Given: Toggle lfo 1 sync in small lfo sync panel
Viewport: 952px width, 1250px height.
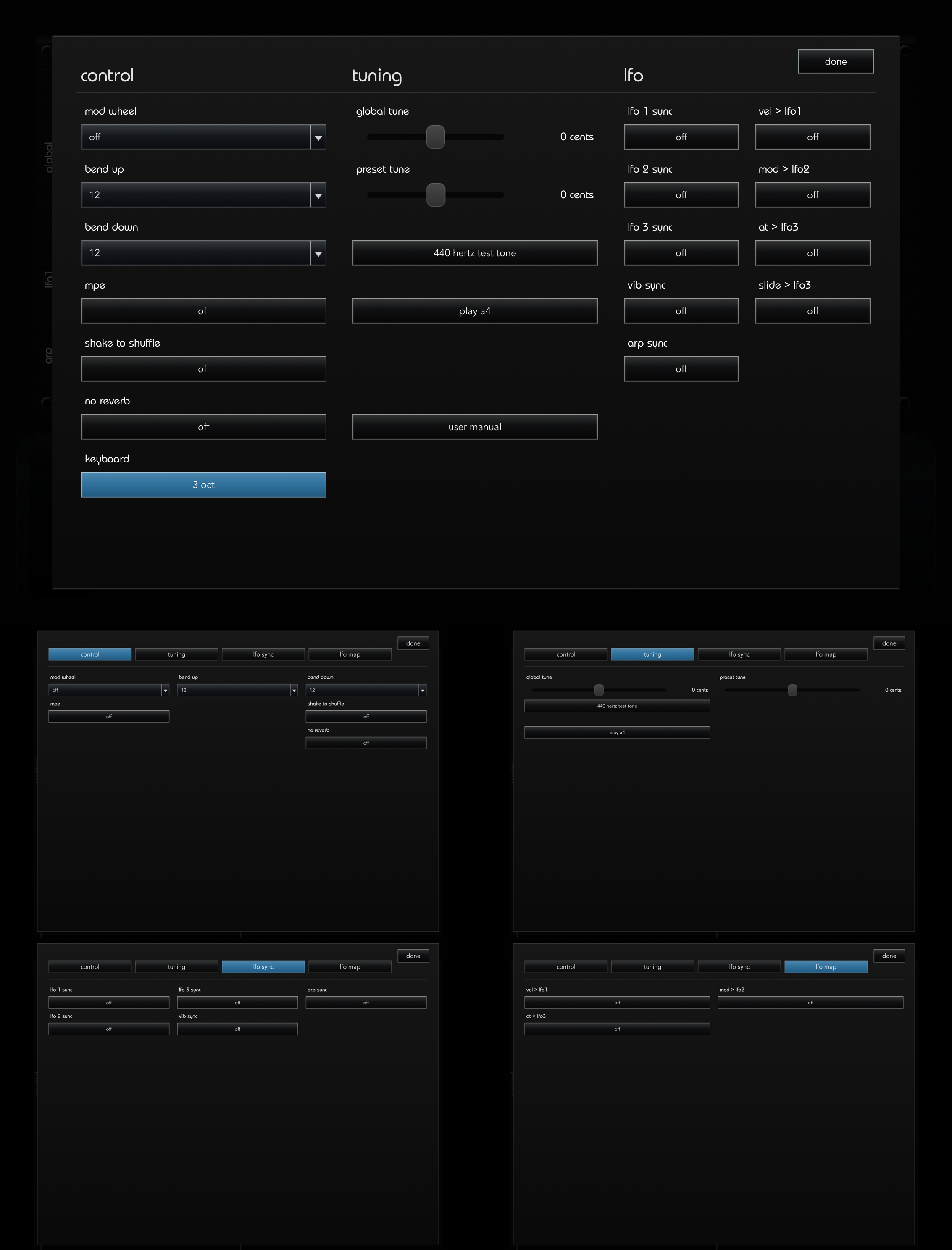Looking at the screenshot, I should point(109,1003).
